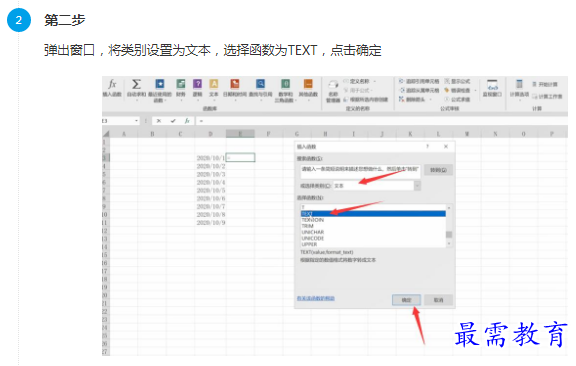
Task: Click the function list scrollbar thumb
Action: point(449,234)
